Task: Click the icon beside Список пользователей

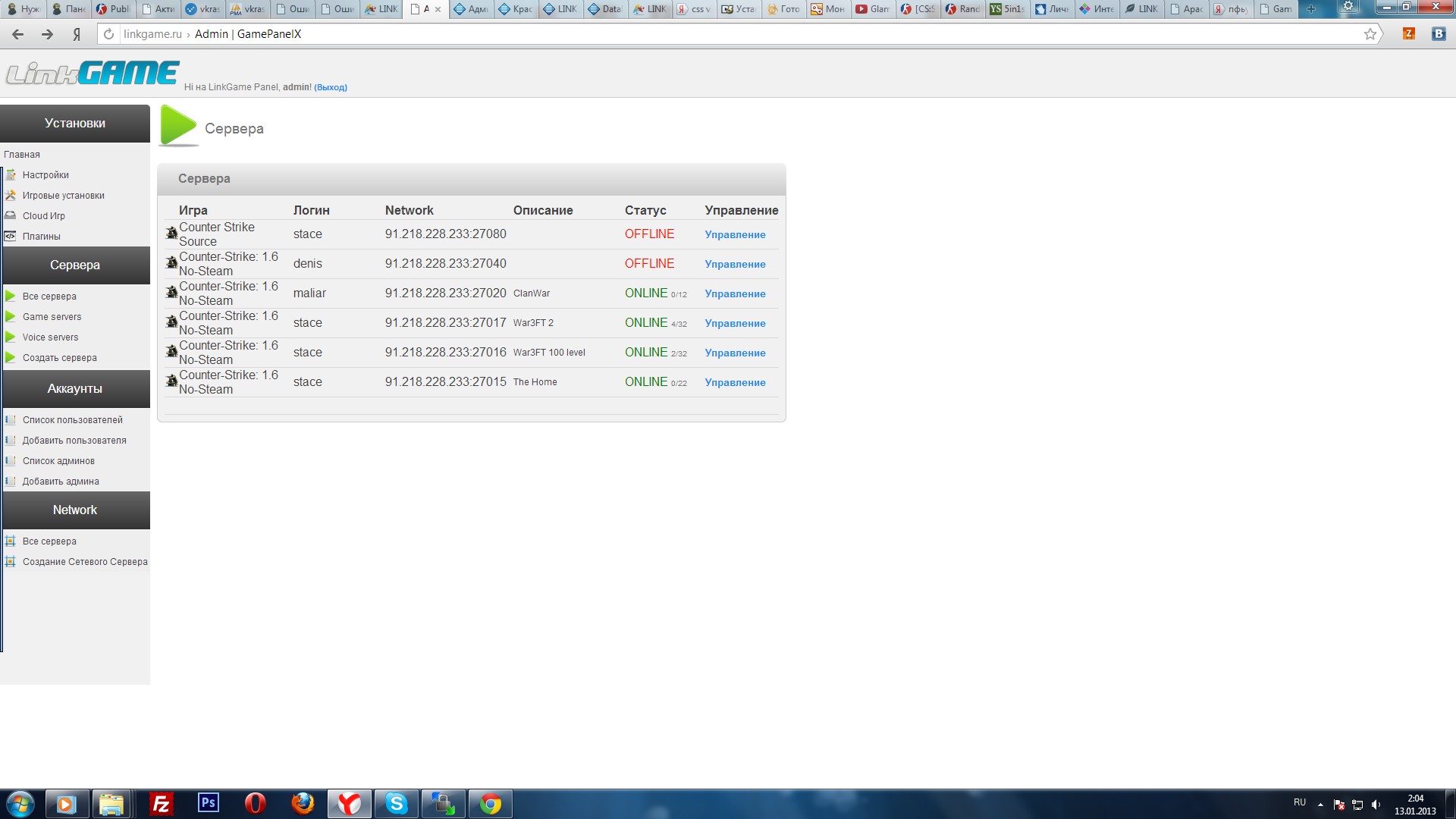Action: 11,419
